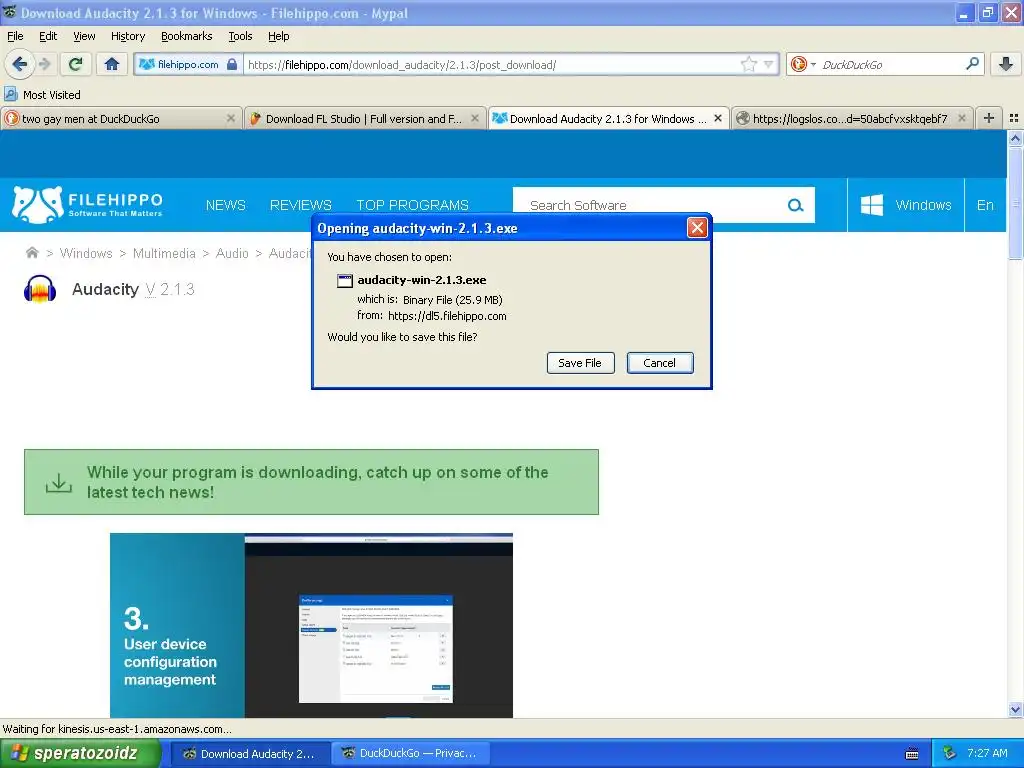This screenshot has width=1024, height=768.
Task: Click the DuckDuckGo search input field
Action: tap(889, 65)
